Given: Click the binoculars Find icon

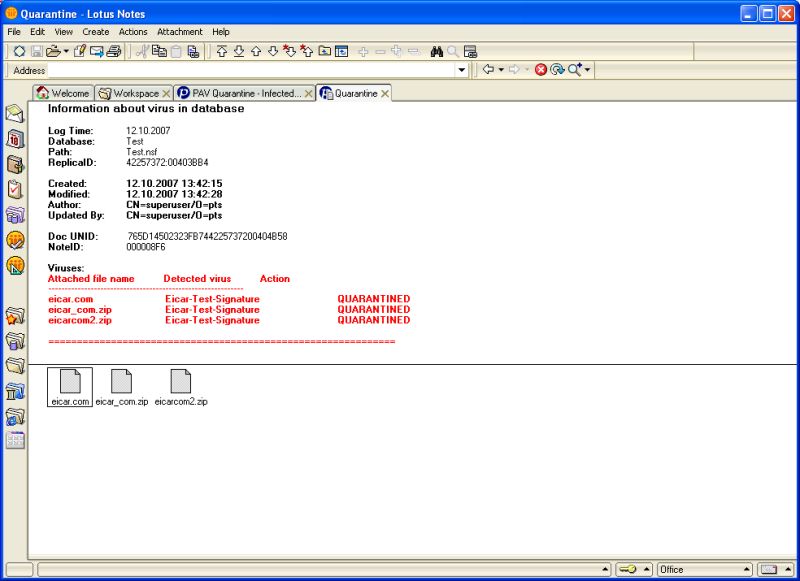Looking at the screenshot, I should pyautogui.click(x=437, y=52).
